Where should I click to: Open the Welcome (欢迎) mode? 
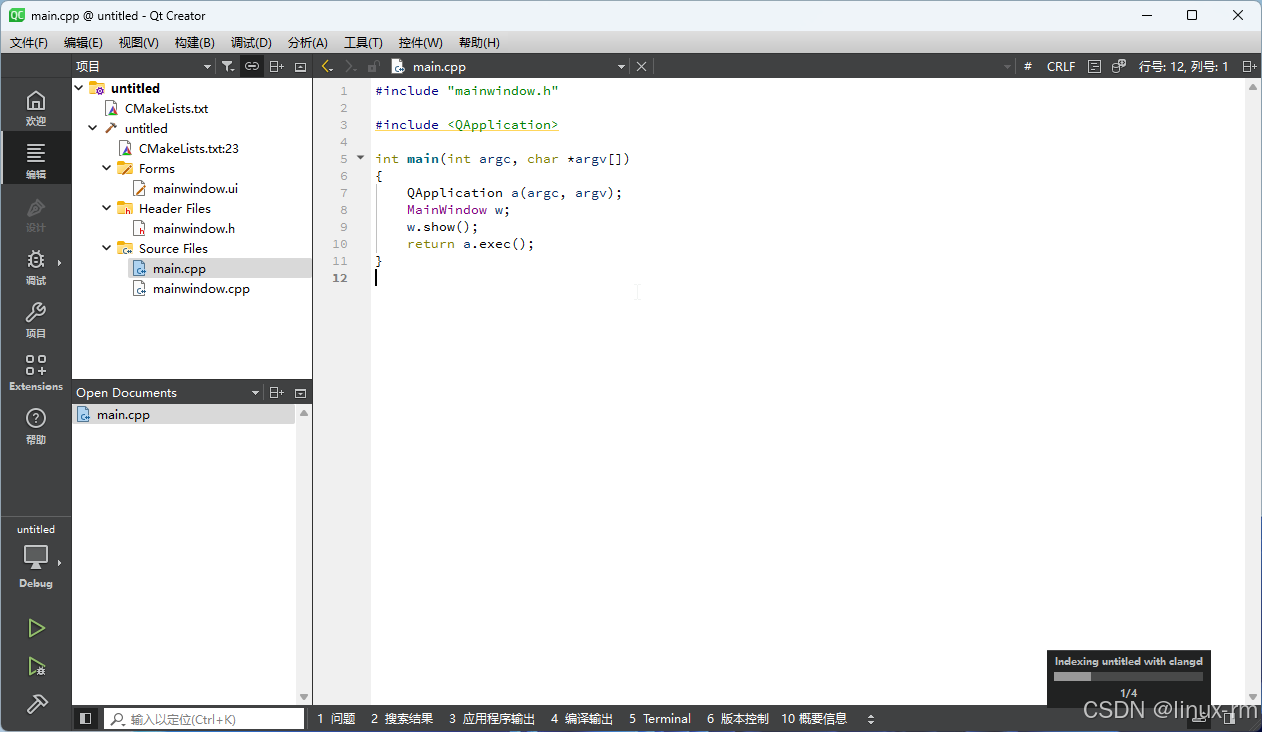[36, 107]
